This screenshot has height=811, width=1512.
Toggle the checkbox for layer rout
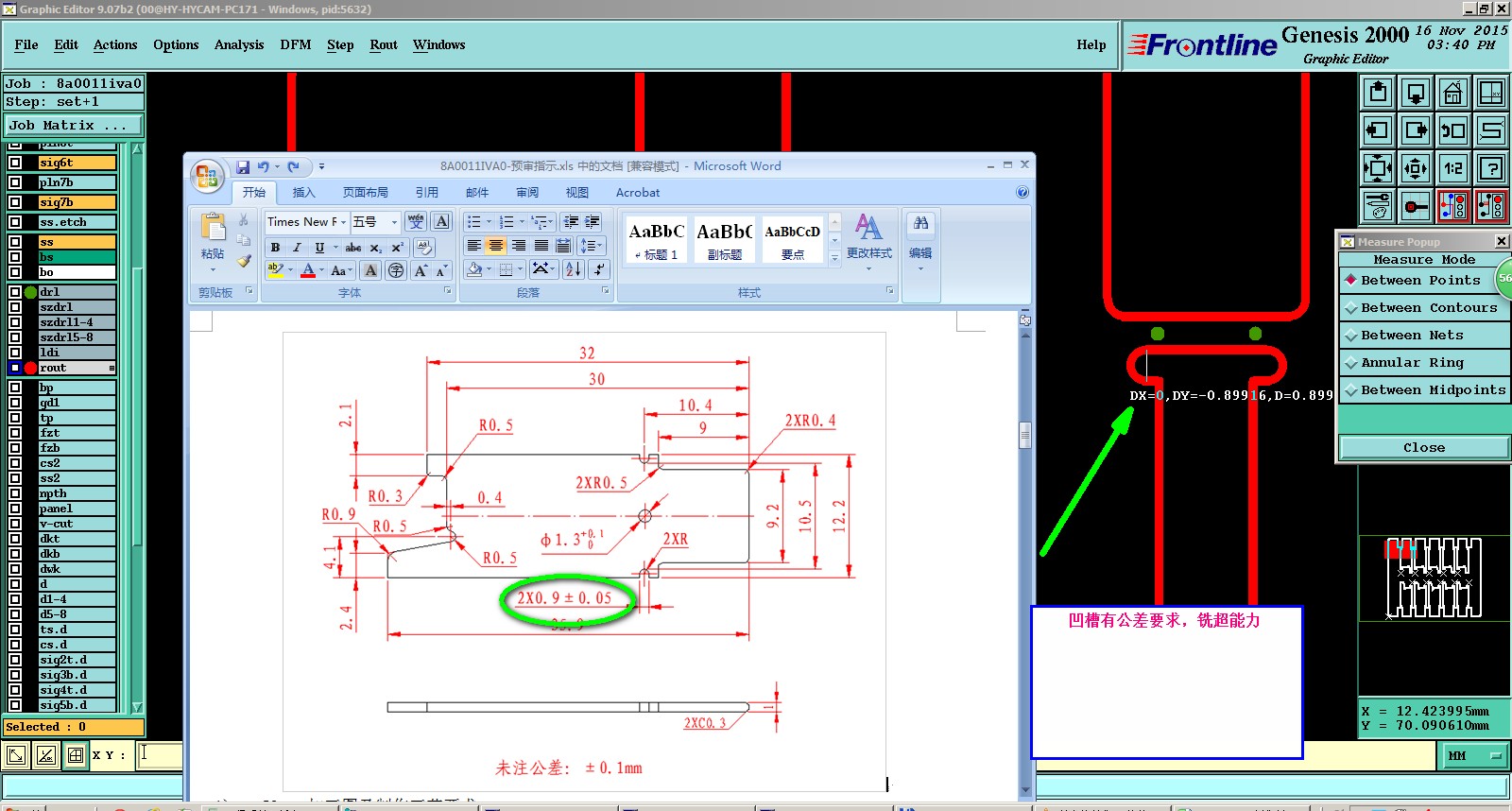click(x=15, y=368)
